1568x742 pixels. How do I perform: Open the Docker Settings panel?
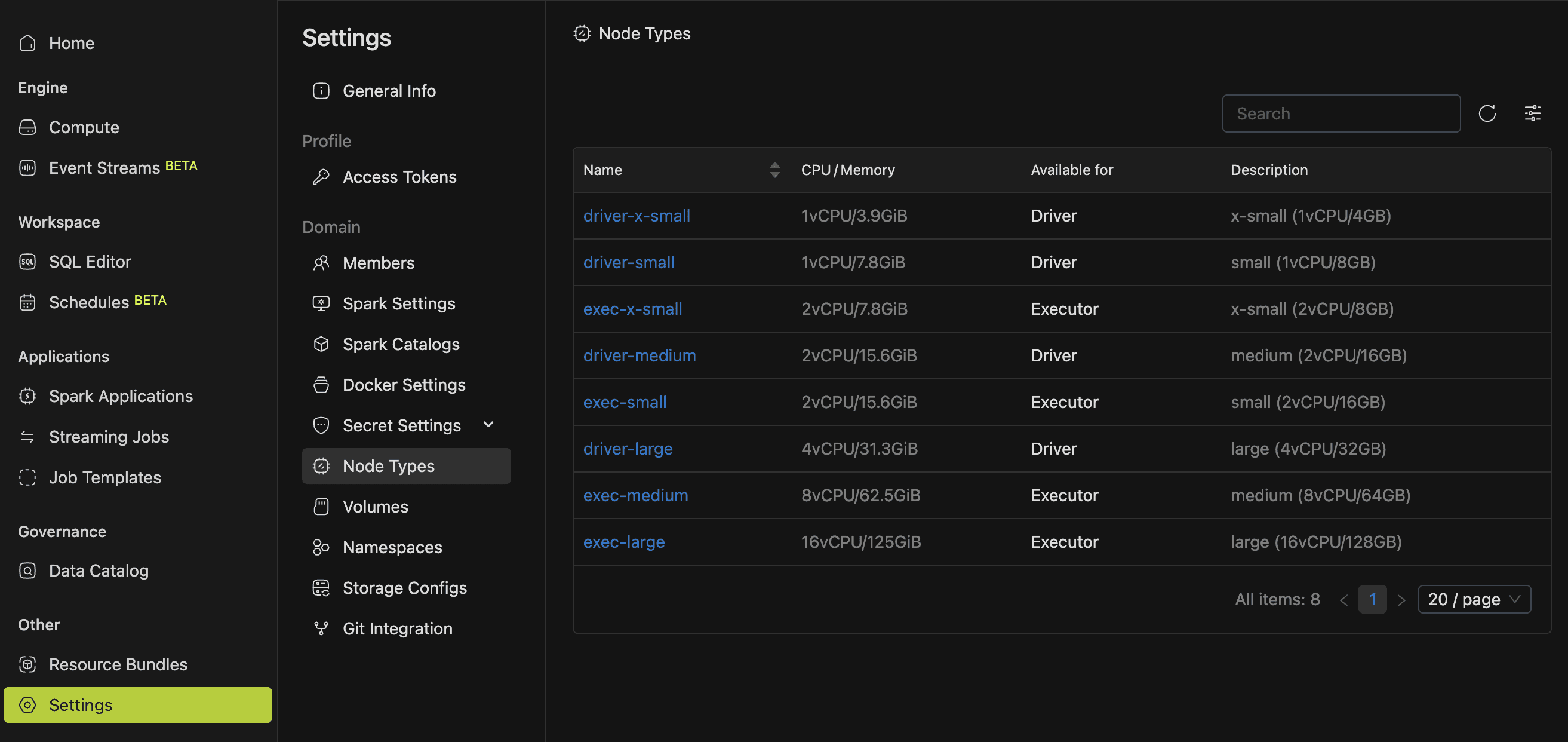pyautogui.click(x=404, y=384)
